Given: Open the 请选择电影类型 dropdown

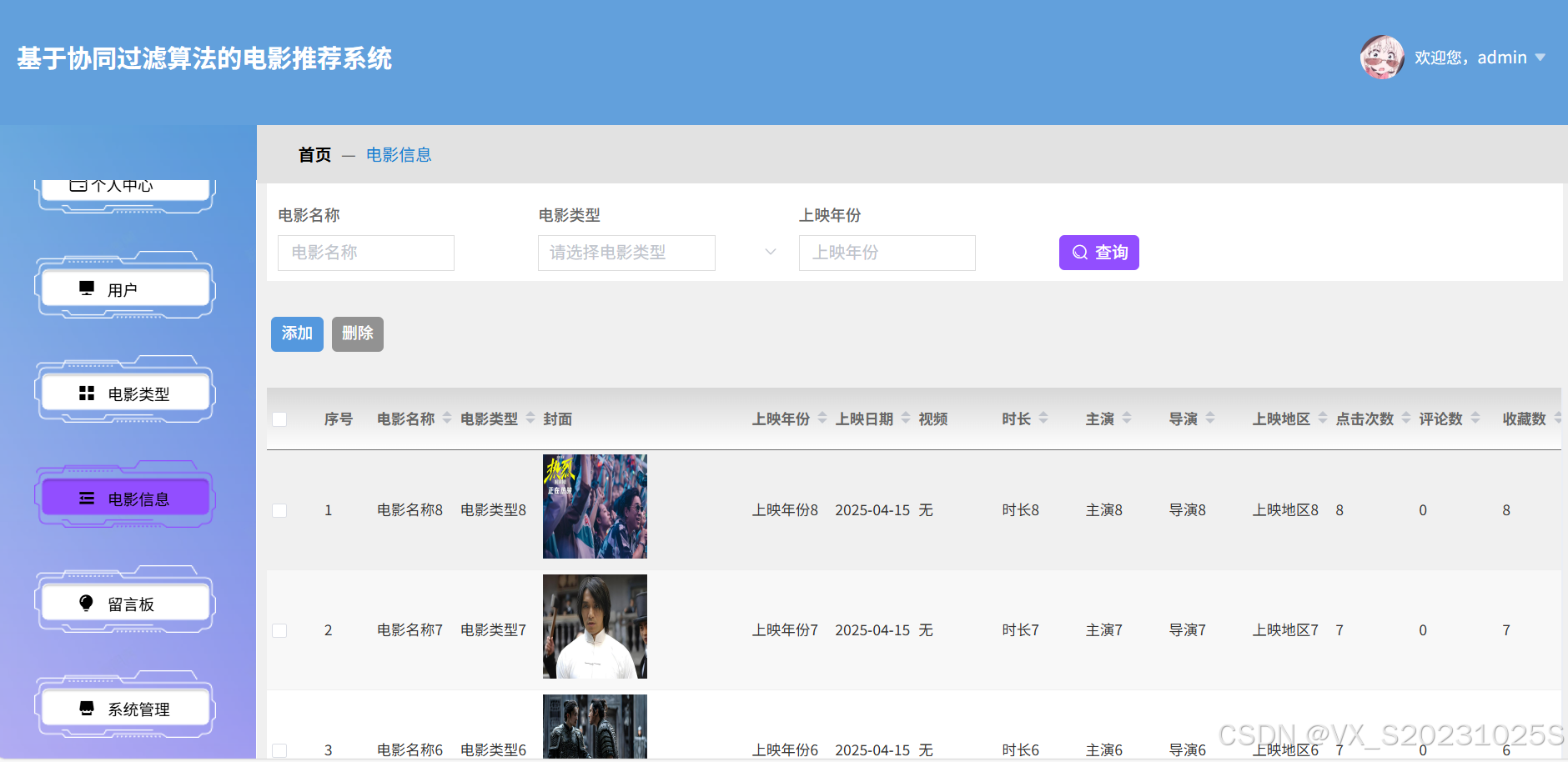Looking at the screenshot, I should click(626, 253).
